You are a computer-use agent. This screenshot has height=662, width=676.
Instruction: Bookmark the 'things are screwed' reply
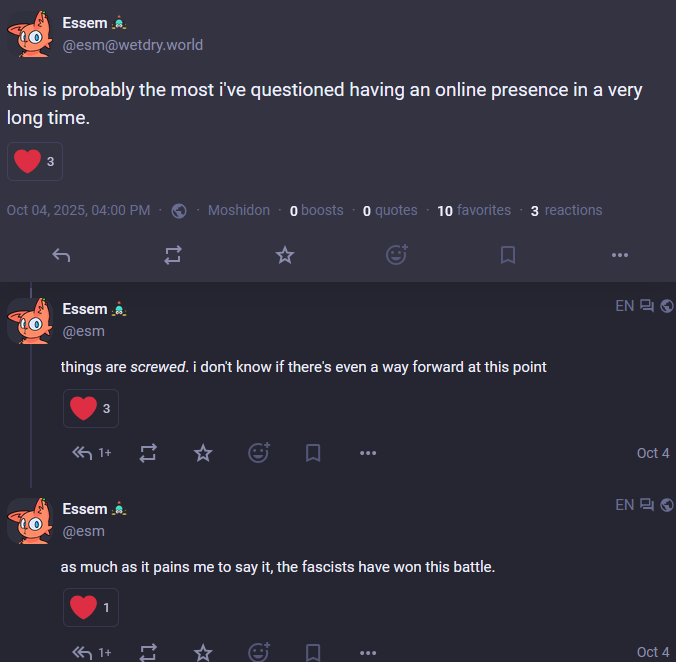tap(313, 453)
